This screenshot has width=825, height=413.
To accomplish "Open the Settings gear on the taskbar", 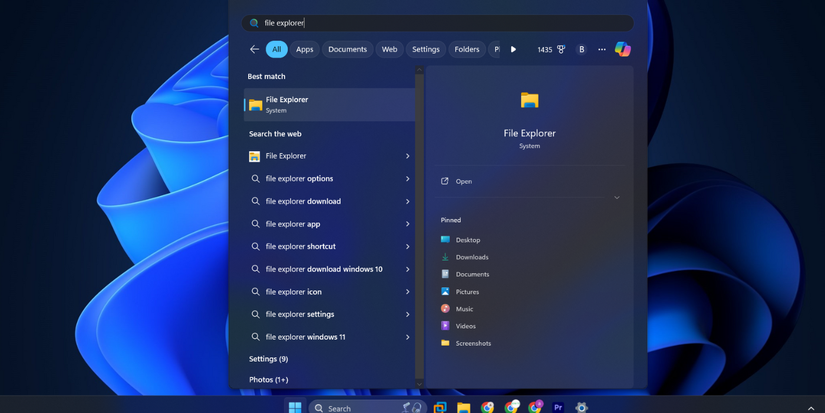I will 581,407.
